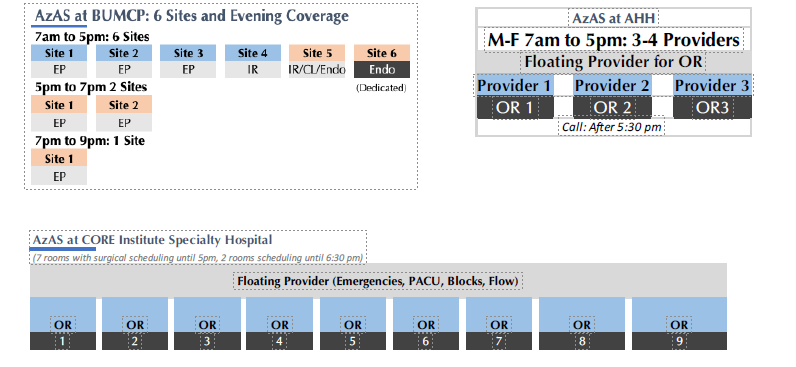Click the M-F 7am to 5pm text box
This screenshot has width=796, height=367.
[613, 40]
